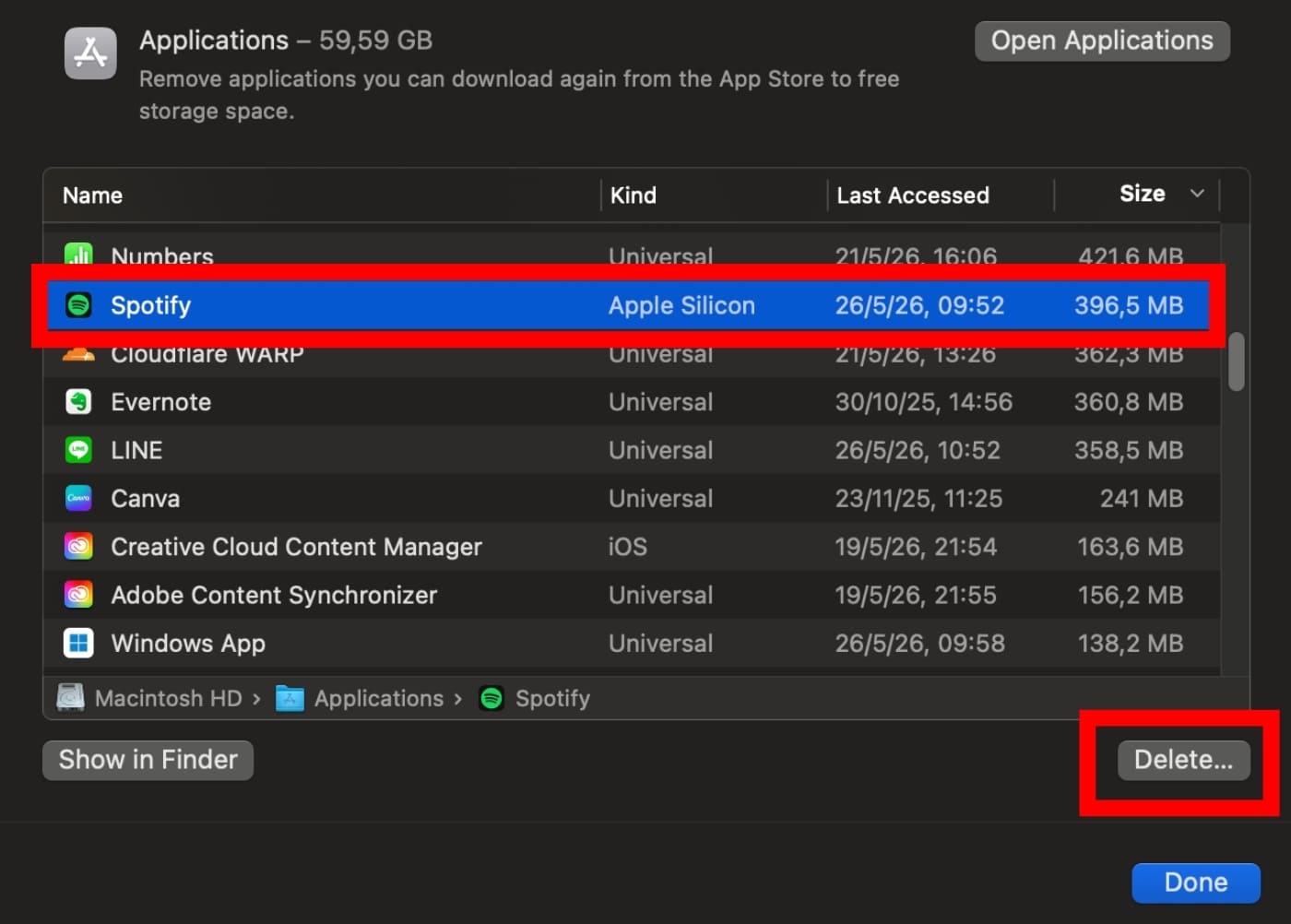Click the Evernote elephant icon
The height and width of the screenshot is (924, 1291).
coord(78,402)
